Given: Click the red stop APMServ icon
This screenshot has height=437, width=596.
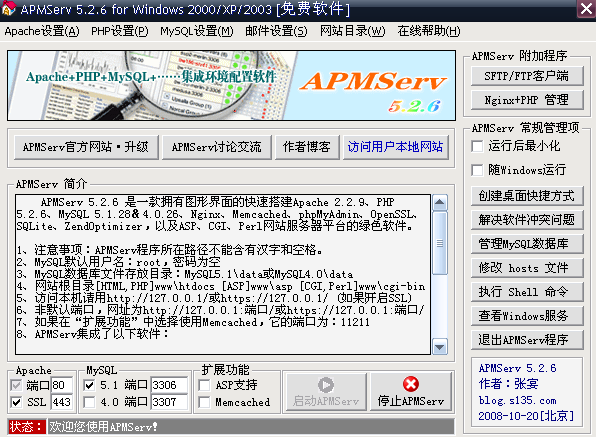Looking at the screenshot, I should pos(411,384).
